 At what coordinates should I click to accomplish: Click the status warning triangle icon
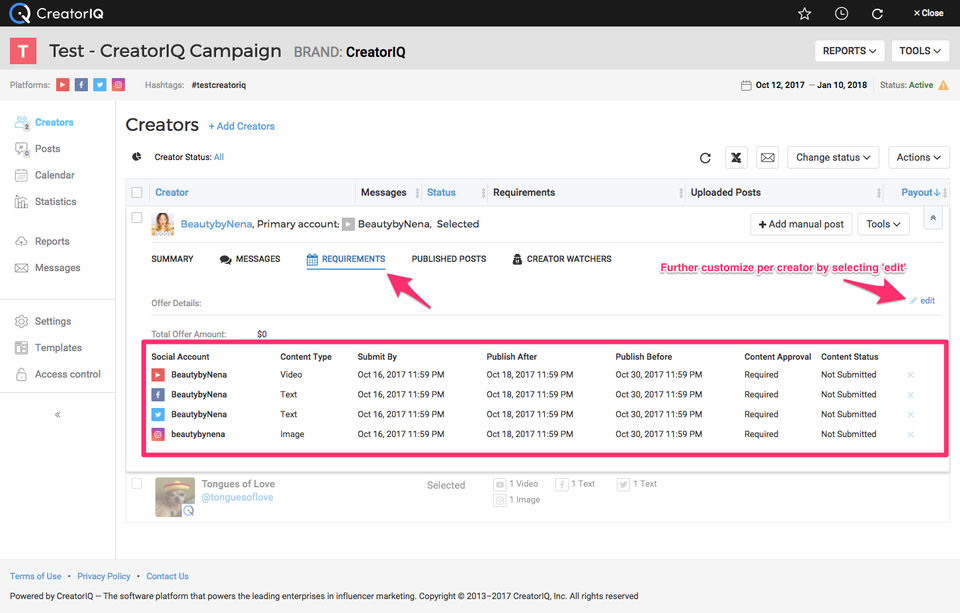pyautogui.click(x=943, y=85)
